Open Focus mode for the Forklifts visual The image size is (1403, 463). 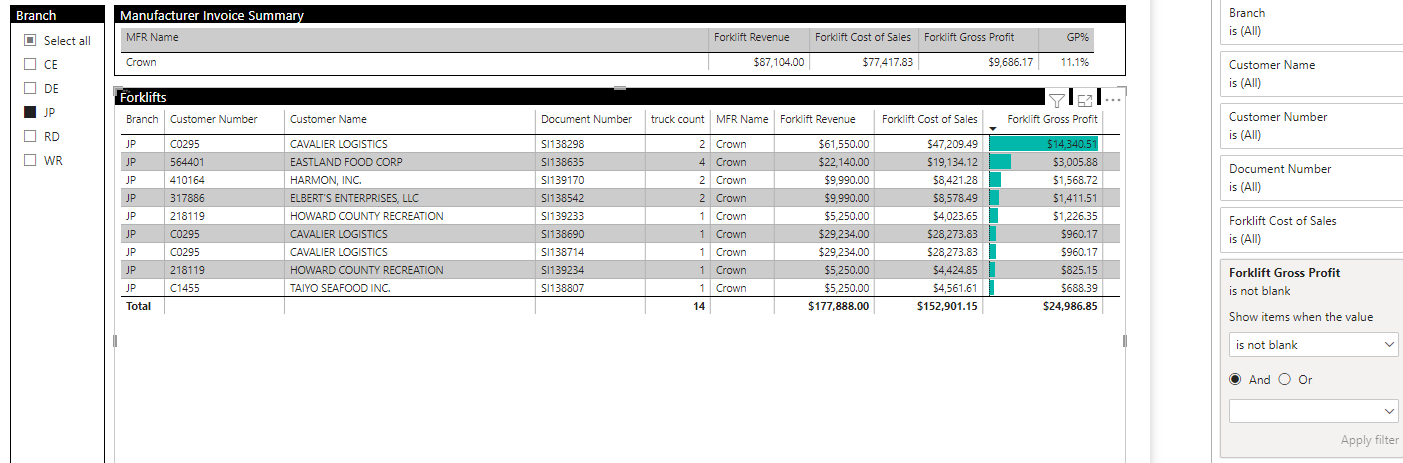click(x=1085, y=100)
